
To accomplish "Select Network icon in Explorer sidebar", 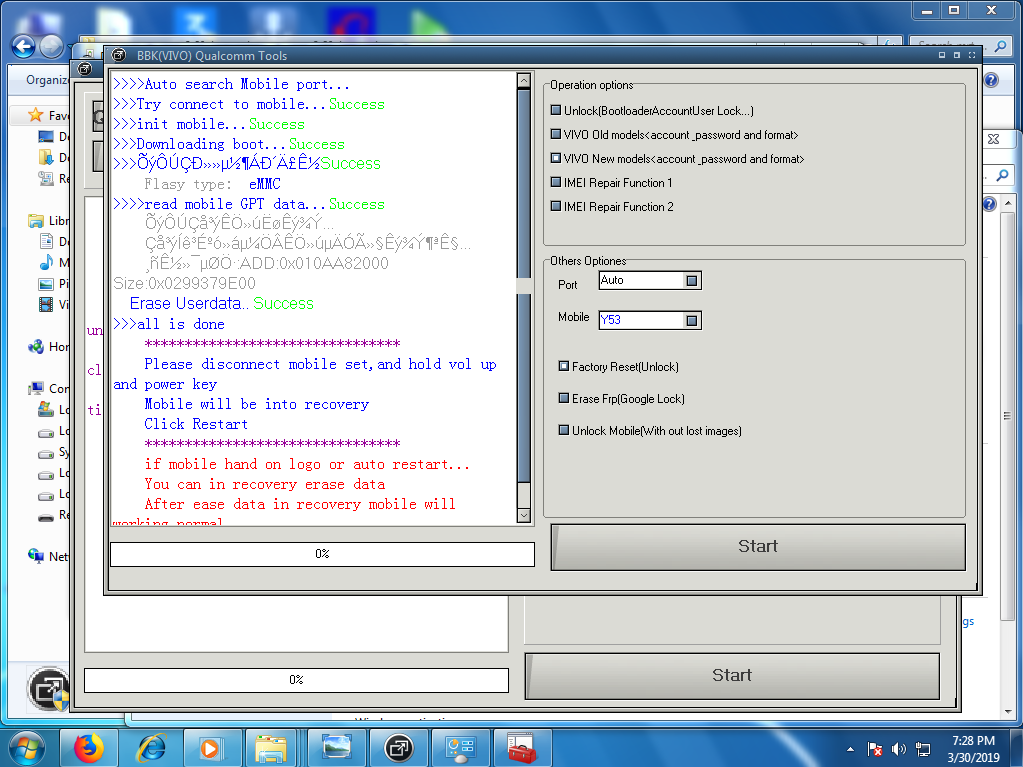I will coord(36,556).
